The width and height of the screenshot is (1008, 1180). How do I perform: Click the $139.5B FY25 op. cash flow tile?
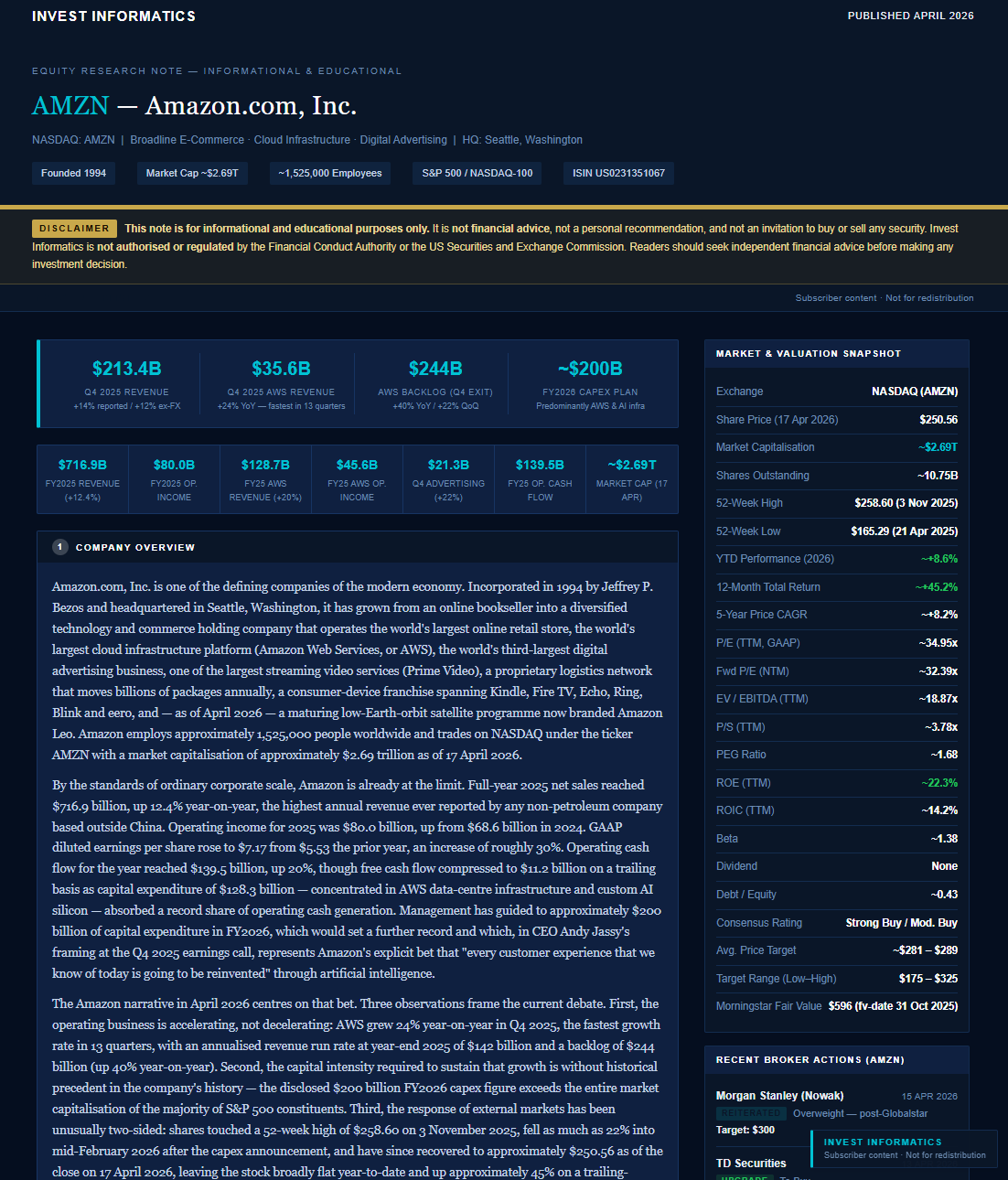[x=540, y=479]
